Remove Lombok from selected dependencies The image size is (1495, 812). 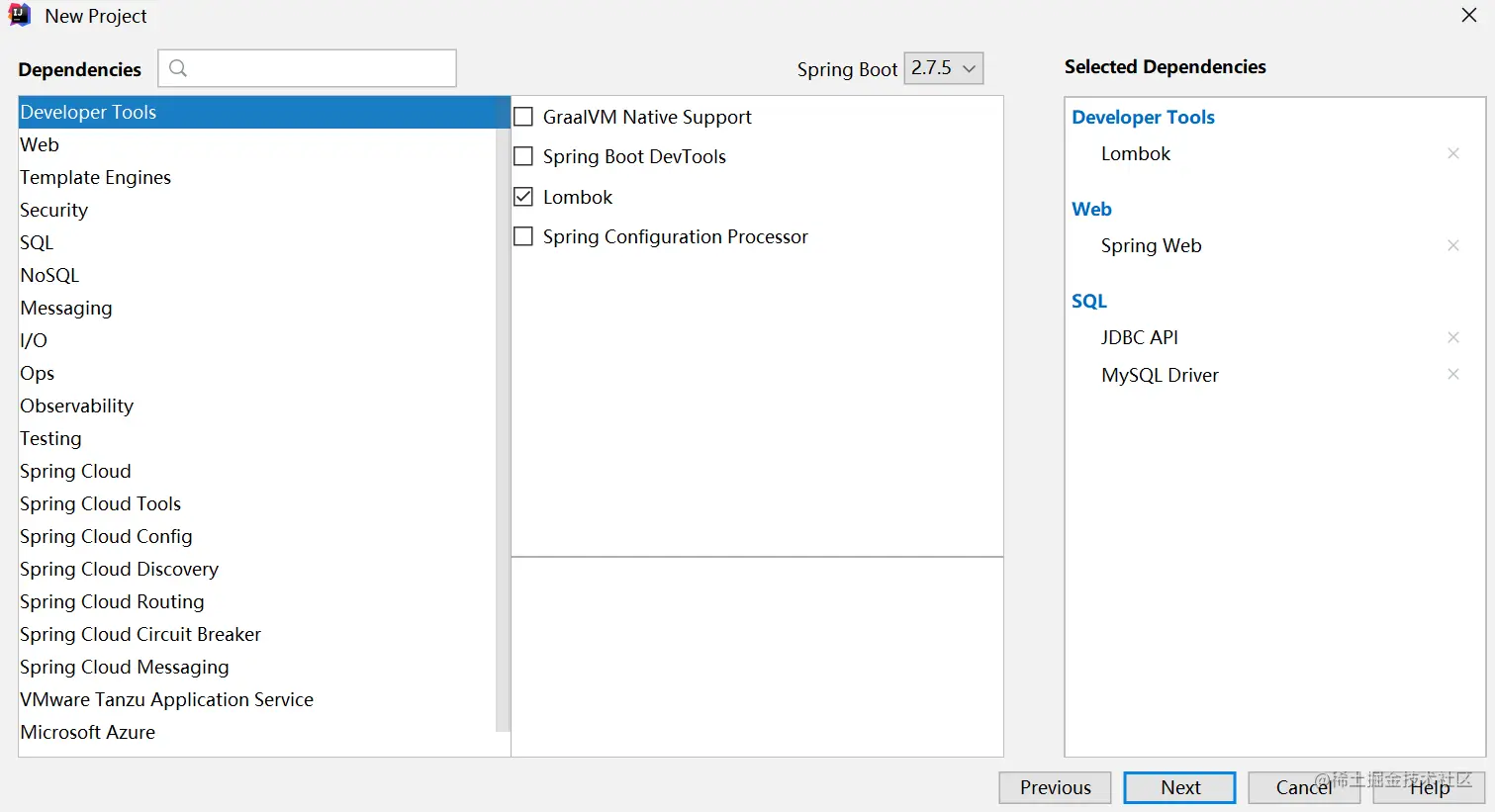pyautogui.click(x=1452, y=153)
